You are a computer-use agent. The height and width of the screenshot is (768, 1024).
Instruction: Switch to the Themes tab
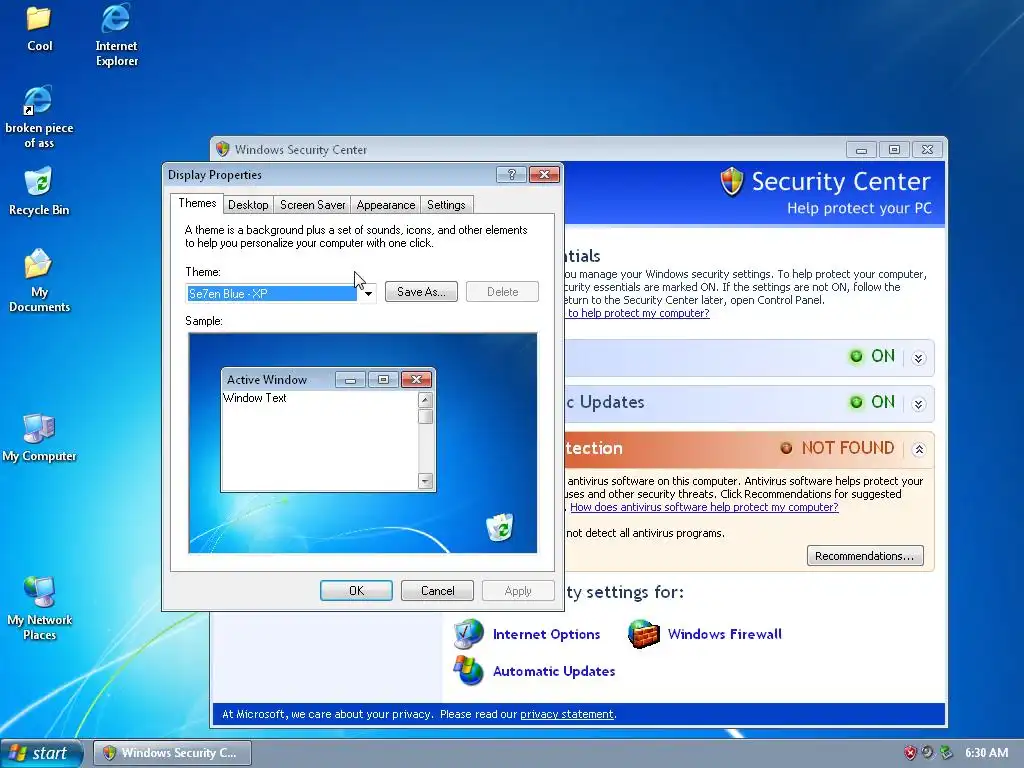(197, 203)
